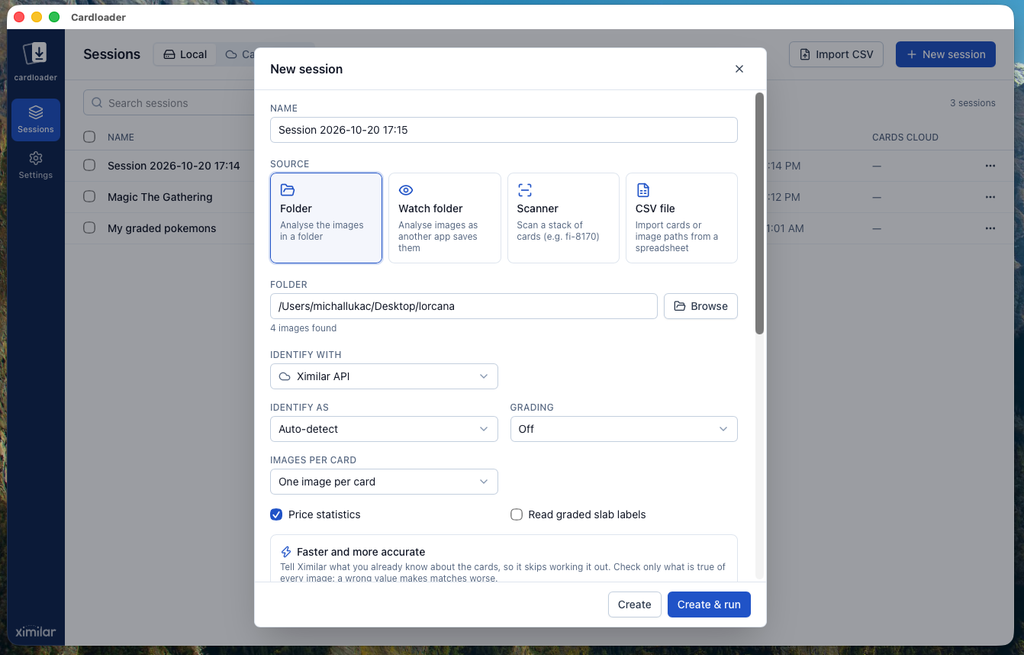Image resolution: width=1024 pixels, height=655 pixels.
Task: Open more options for My graded pokemons row
Action: pyautogui.click(x=990, y=229)
